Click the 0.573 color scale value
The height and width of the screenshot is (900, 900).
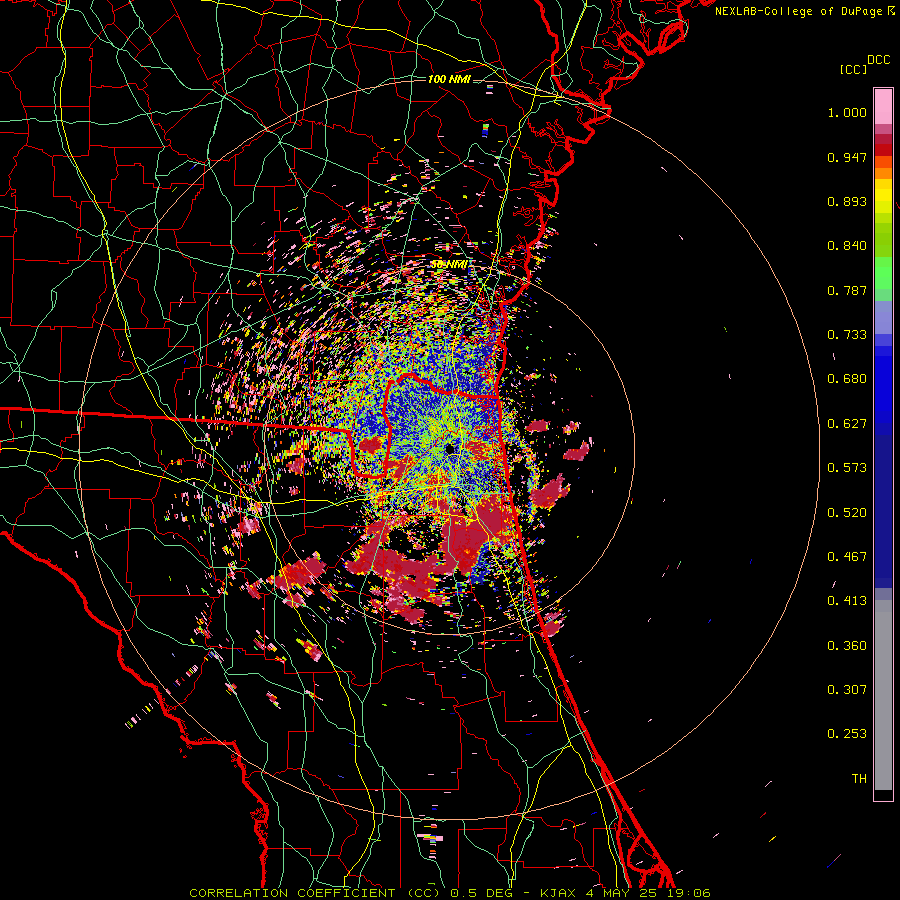tap(847, 468)
